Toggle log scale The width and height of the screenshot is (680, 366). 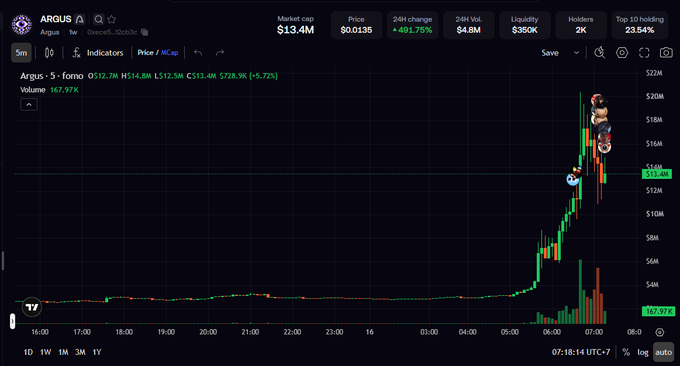643,352
